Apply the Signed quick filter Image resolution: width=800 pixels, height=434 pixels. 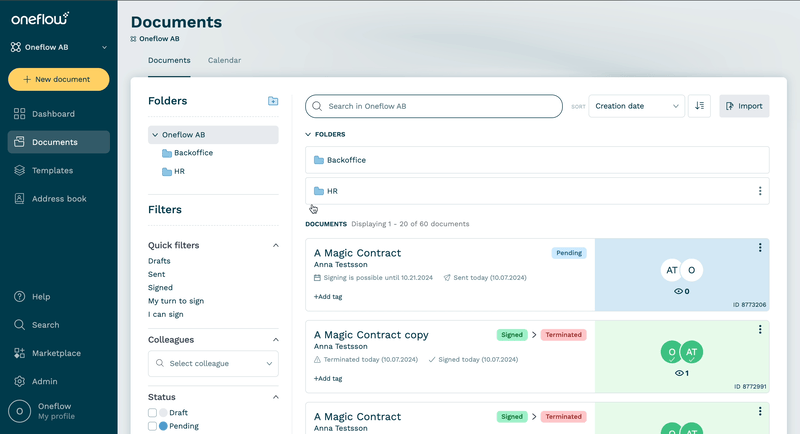160,288
